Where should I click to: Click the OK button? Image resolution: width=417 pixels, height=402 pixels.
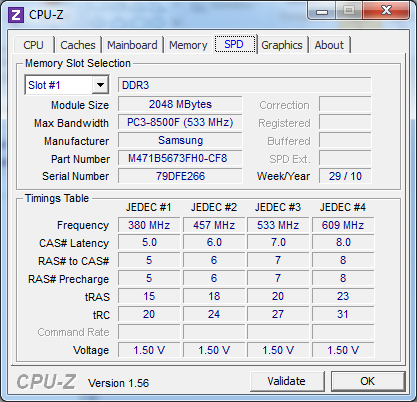[x=368, y=381]
